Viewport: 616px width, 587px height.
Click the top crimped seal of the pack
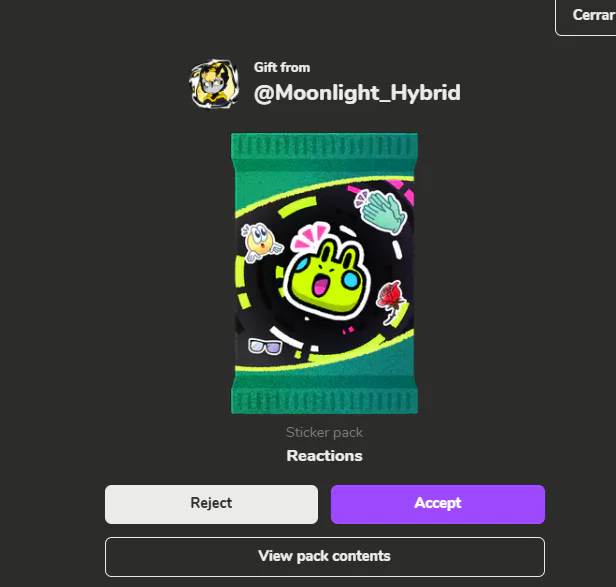pos(324,149)
